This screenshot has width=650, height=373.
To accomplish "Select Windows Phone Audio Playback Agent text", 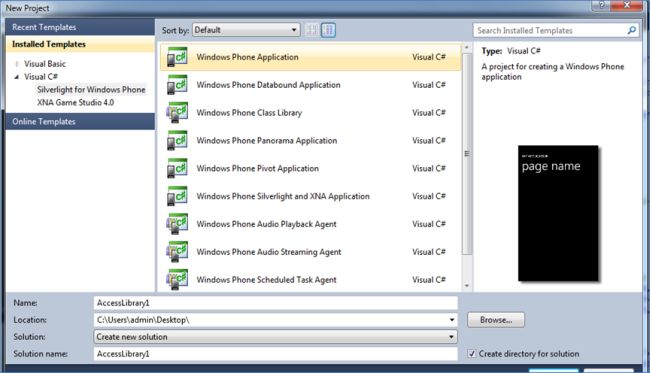I will click(267, 224).
